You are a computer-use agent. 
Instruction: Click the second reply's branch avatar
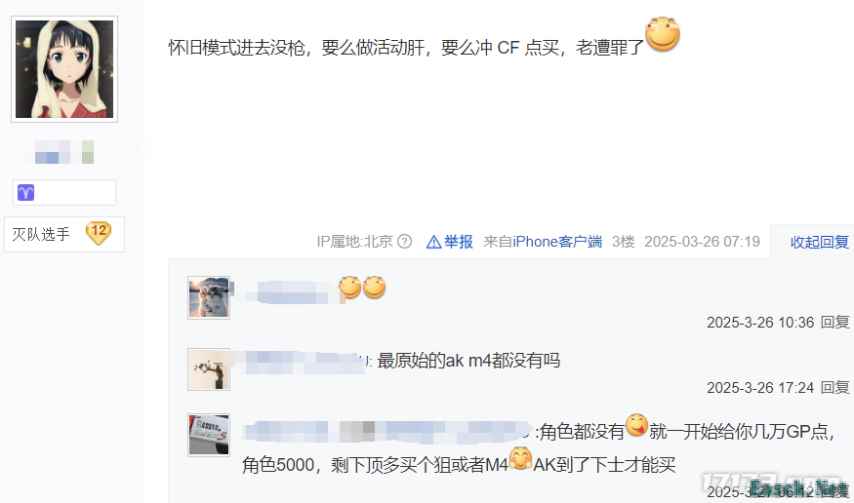(209, 369)
